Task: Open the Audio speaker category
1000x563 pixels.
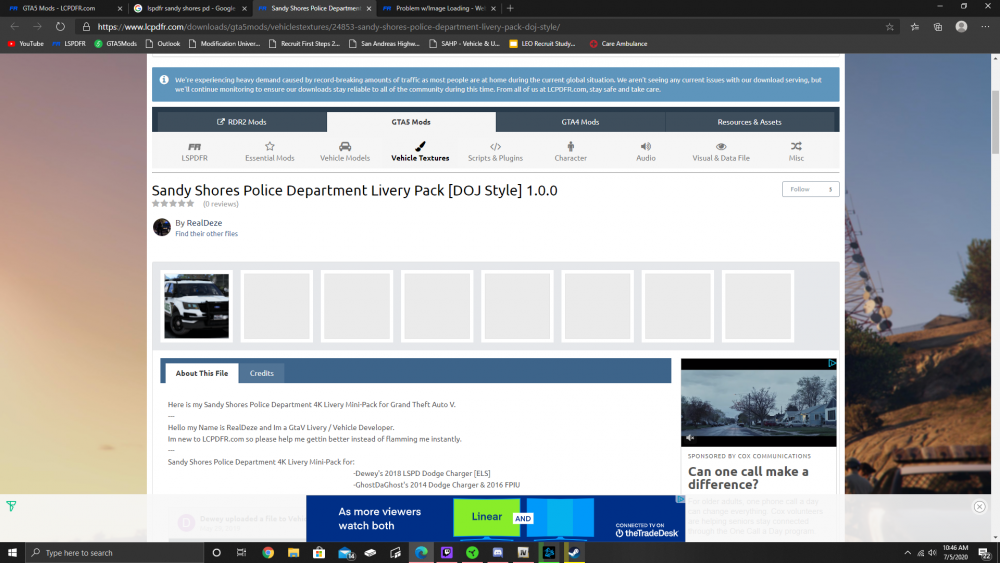Action: pyautogui.click(x=646, y=152)
